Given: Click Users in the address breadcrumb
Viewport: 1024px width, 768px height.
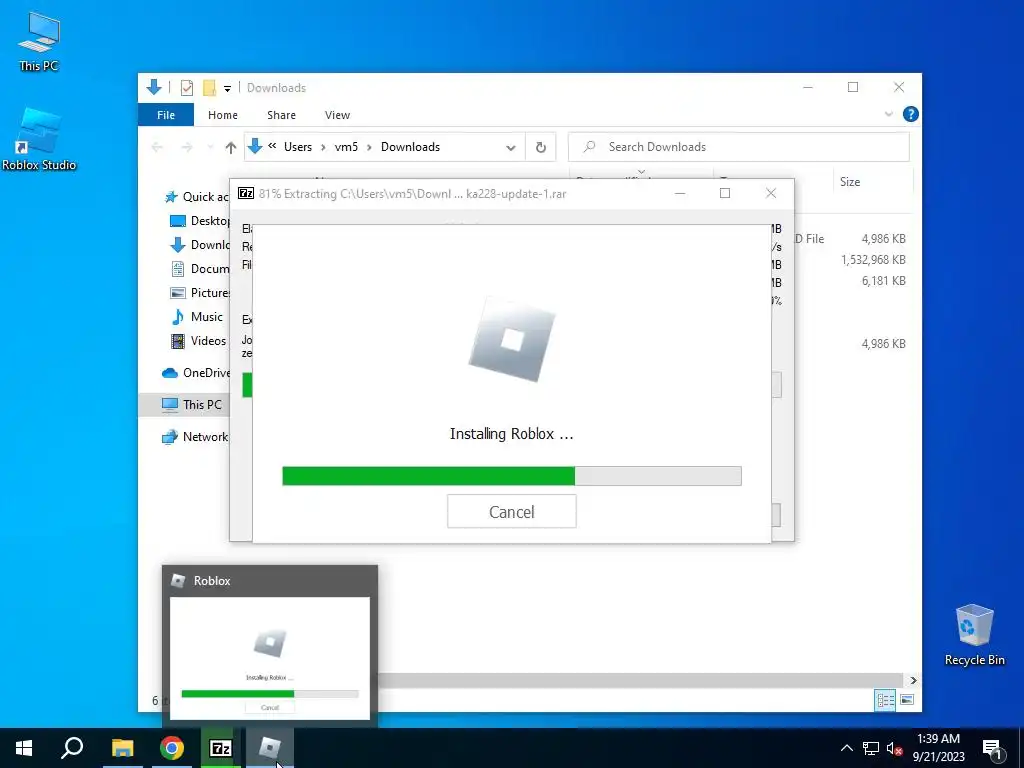Looking at the screenshot, I should click(x=298, y=147).
